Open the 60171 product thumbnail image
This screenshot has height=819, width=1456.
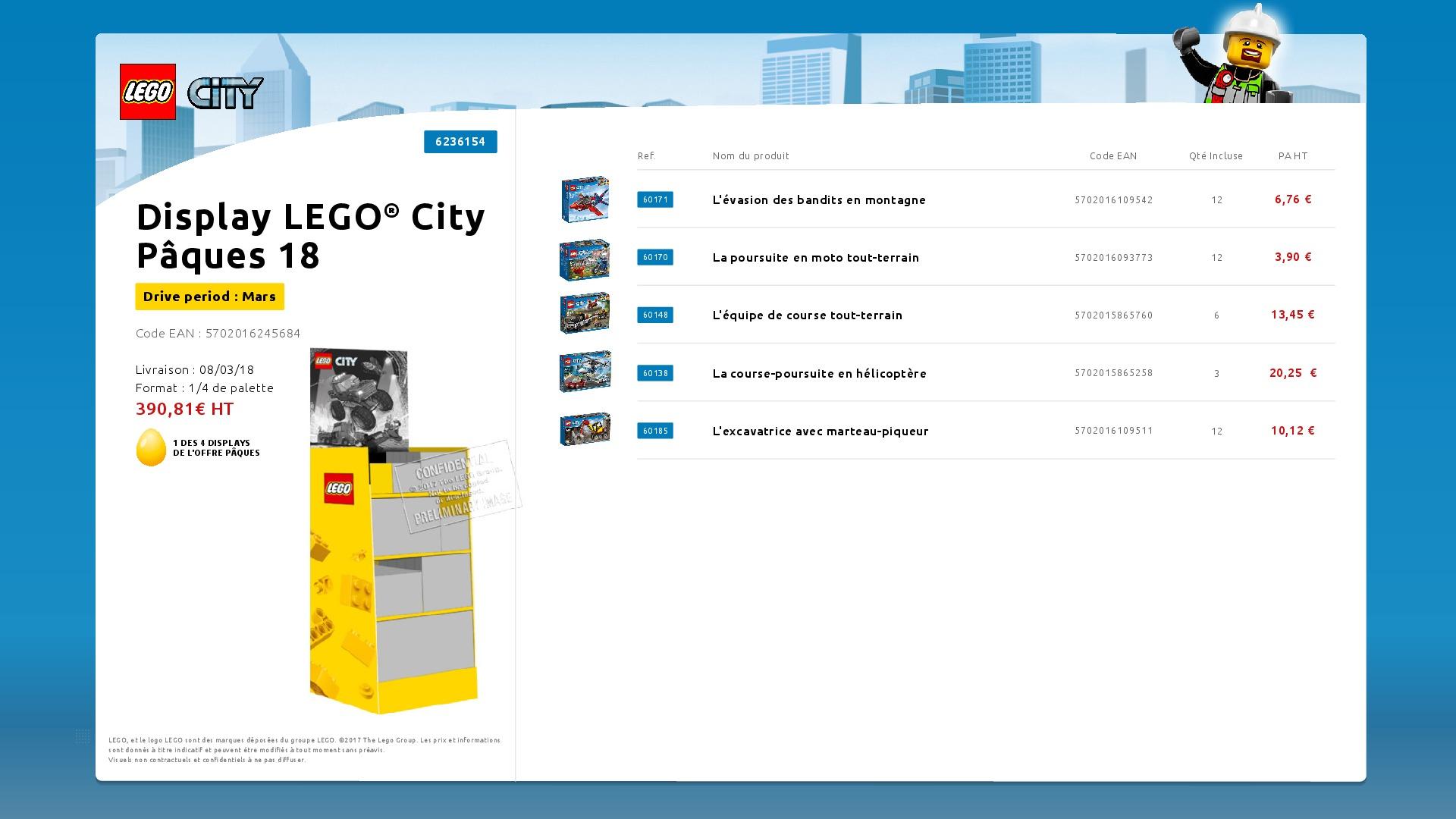585,199
